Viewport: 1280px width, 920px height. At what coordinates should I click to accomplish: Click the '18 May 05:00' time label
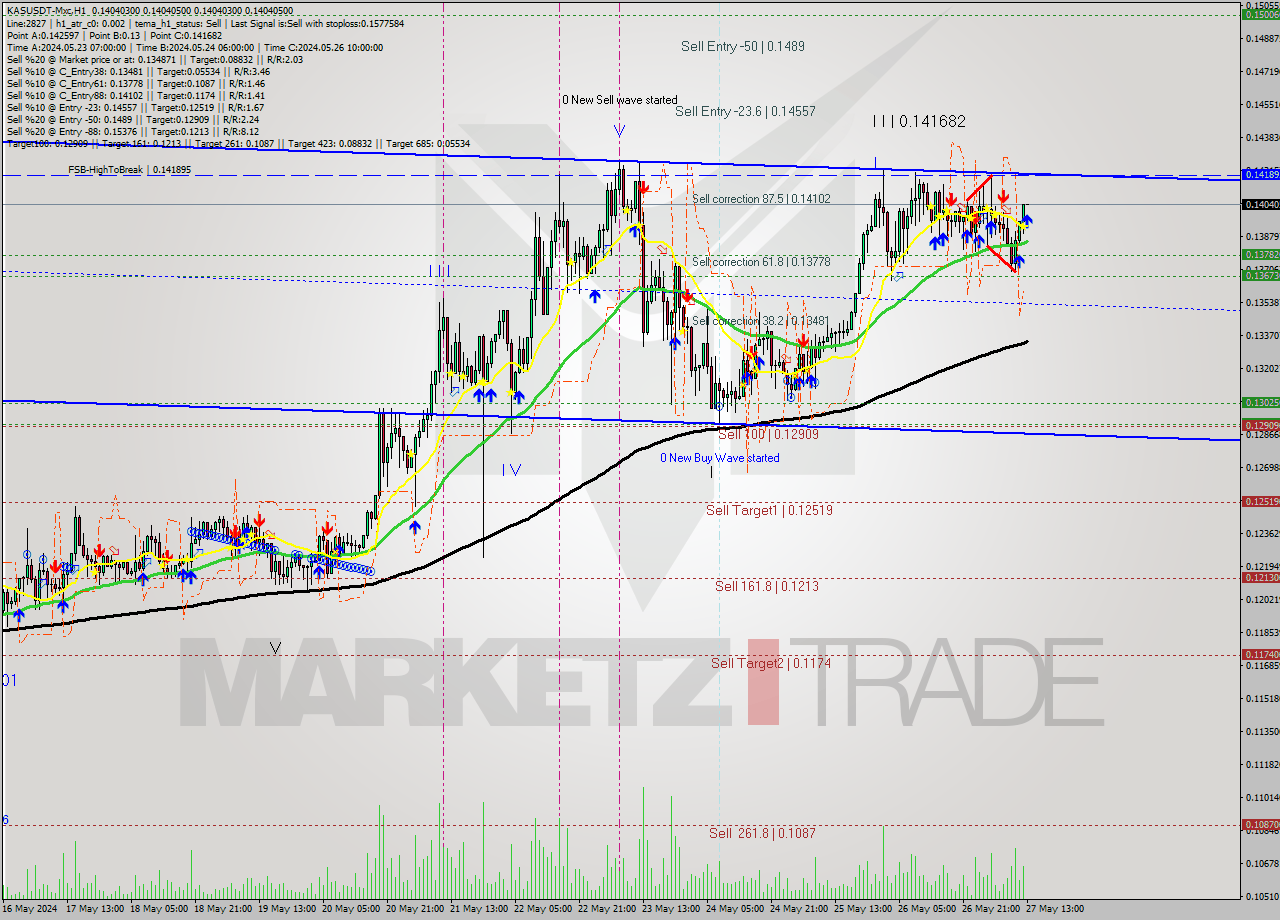click(x=159, y=909)
